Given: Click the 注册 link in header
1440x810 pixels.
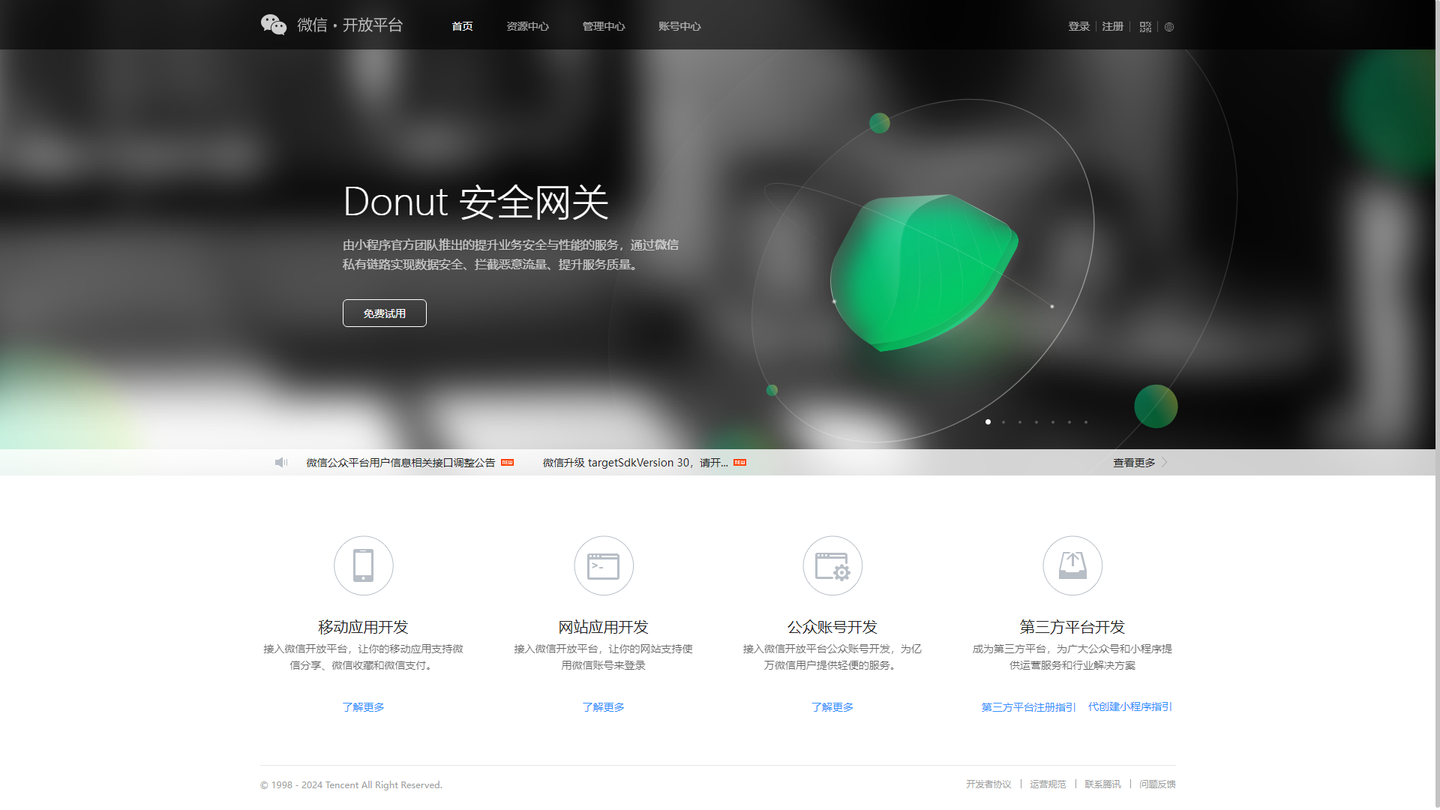Looking at the screenshot, I should click(1112, 27).
